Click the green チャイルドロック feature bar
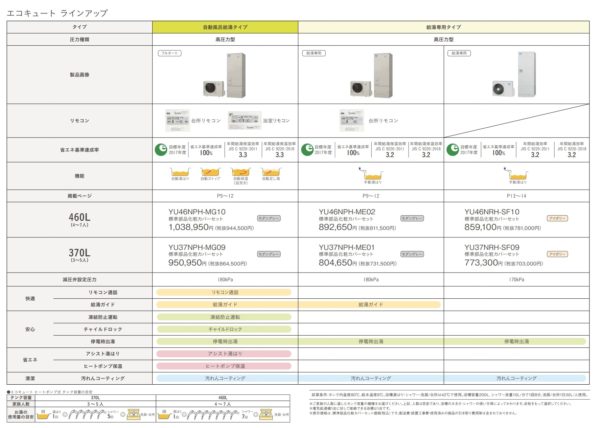Screen dimensions: 600x428 click(224, 329)
